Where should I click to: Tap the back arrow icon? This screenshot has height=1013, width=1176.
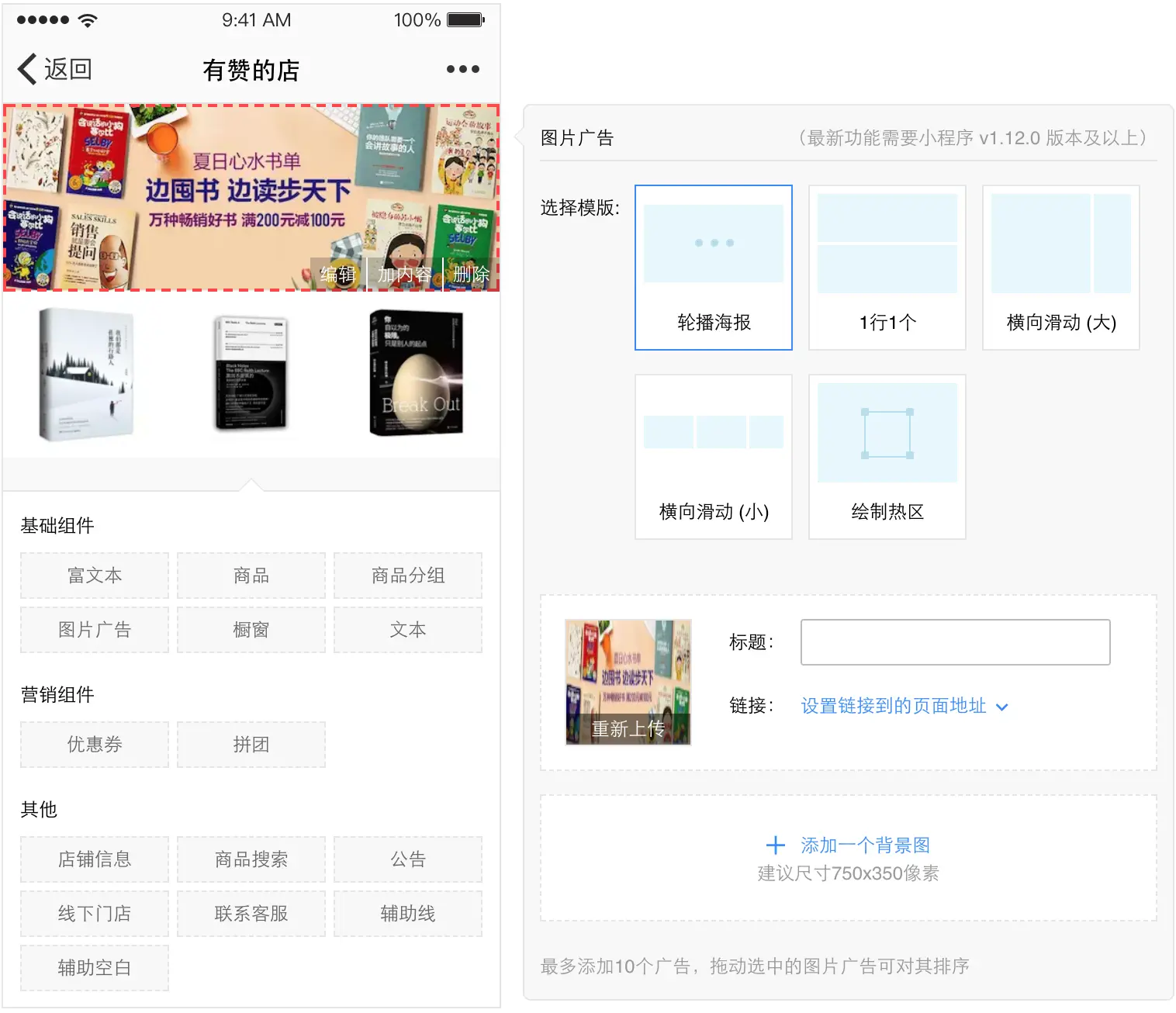click(x=27, y=69)
